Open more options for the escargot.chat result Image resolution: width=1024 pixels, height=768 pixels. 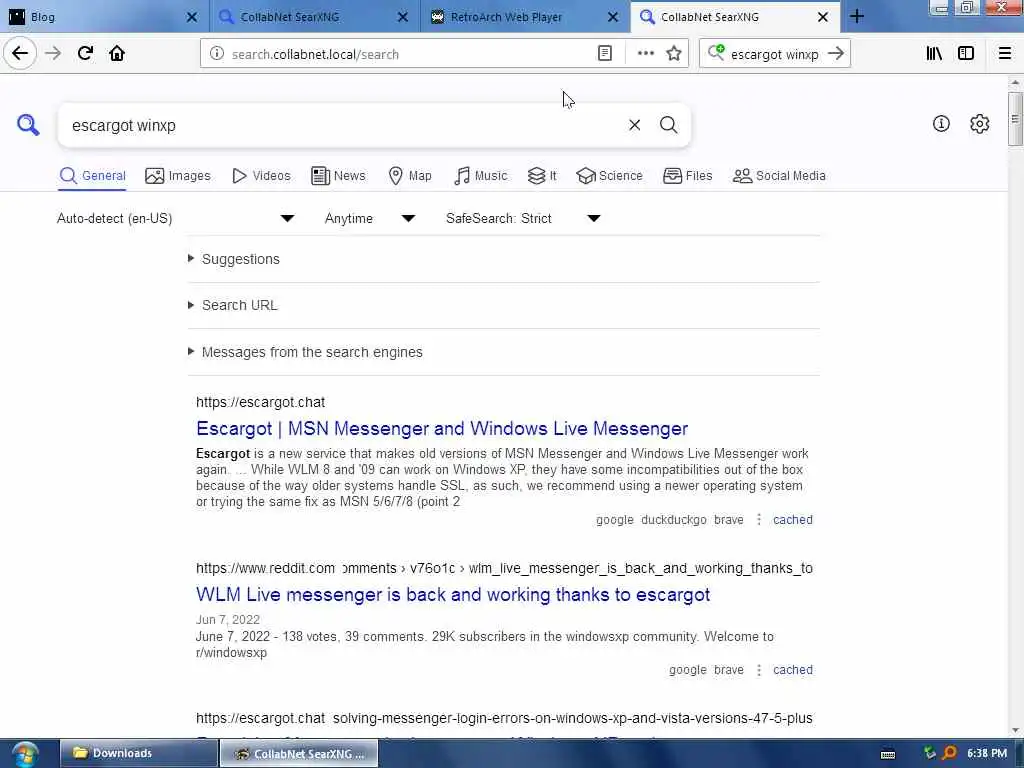[759, 520]
